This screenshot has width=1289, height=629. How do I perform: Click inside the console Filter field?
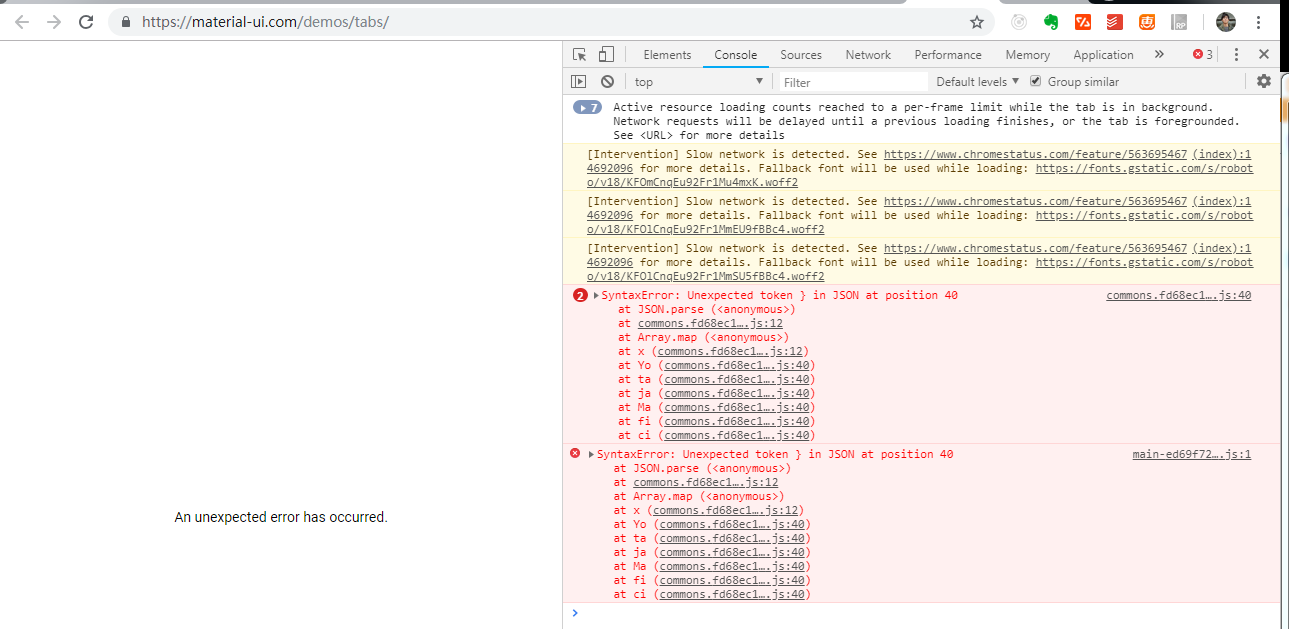[850, 81]
